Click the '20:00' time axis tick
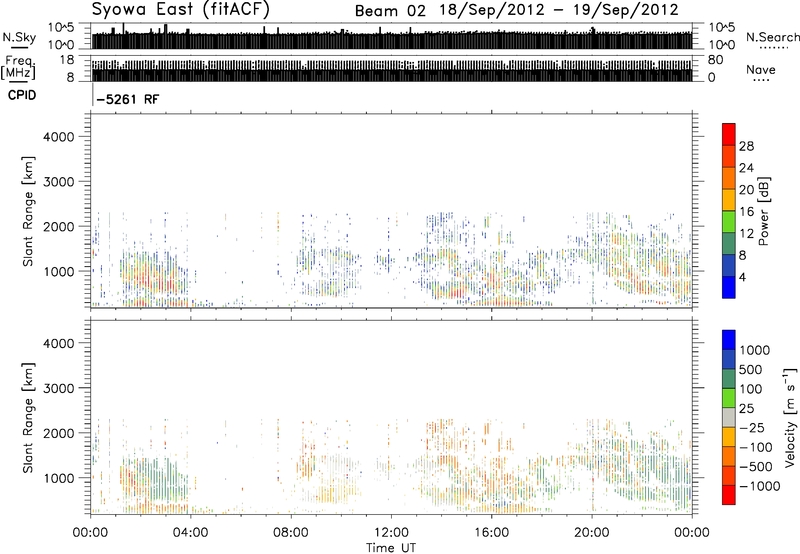This screenshot has width=800, height=554. (x=591, y=533)
